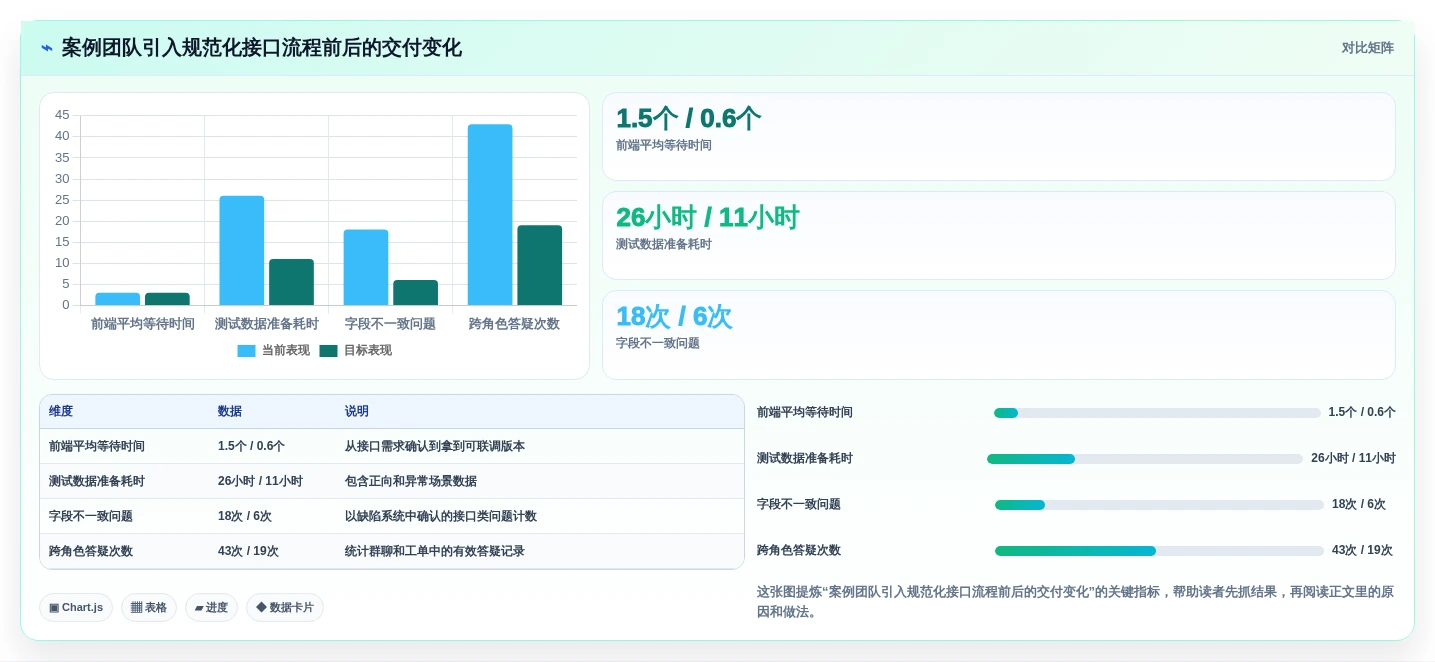Image resolution: width=1435 pixels, height=662 pixels.
Task: Click the chart axis label 跨角色答疑次数
Action: (514, 324)
